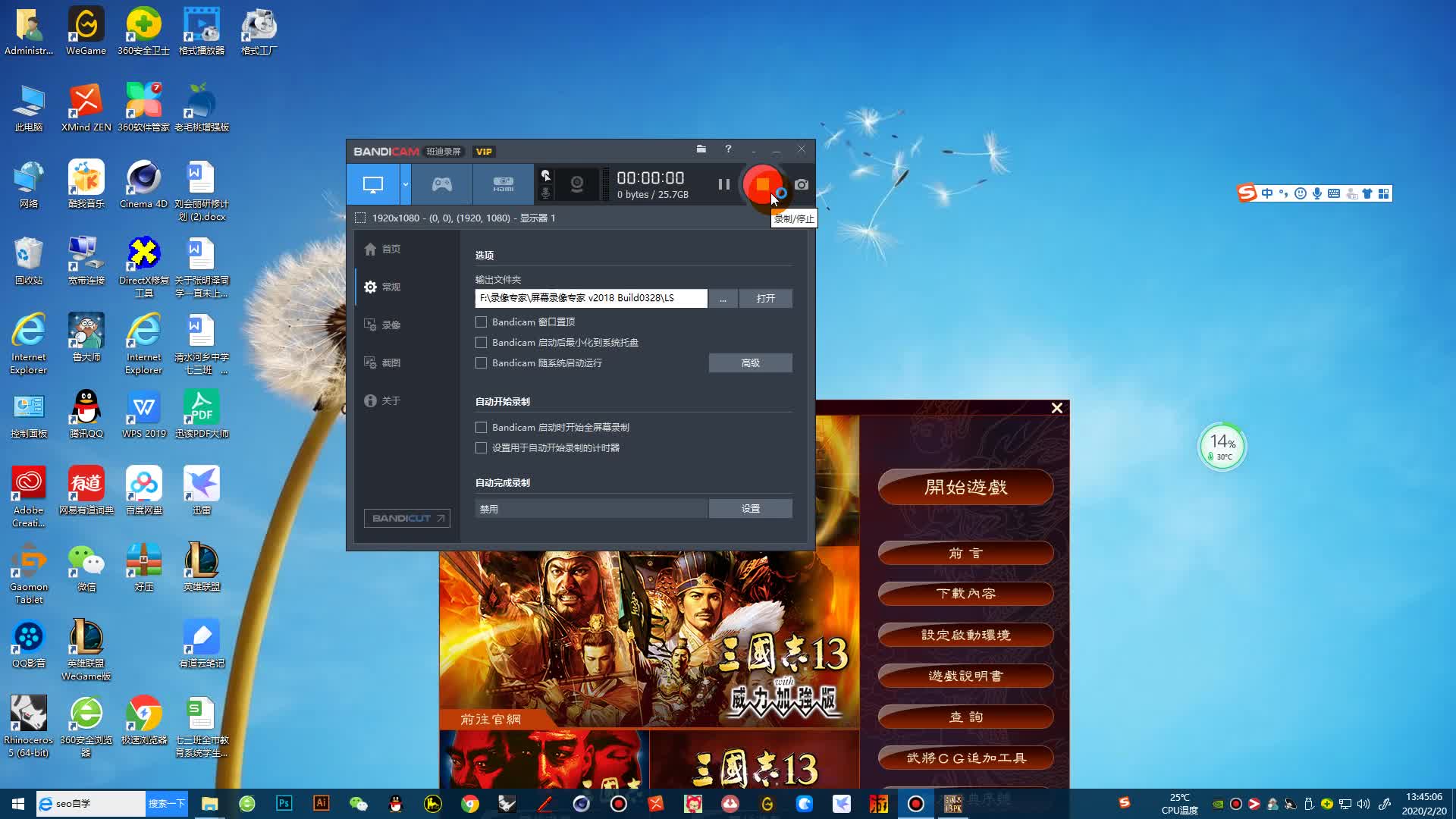Viewport: 1456px width, 819px height.
Task: Click the Adobe Creative Cloud desktop icon
Action: 28,497
